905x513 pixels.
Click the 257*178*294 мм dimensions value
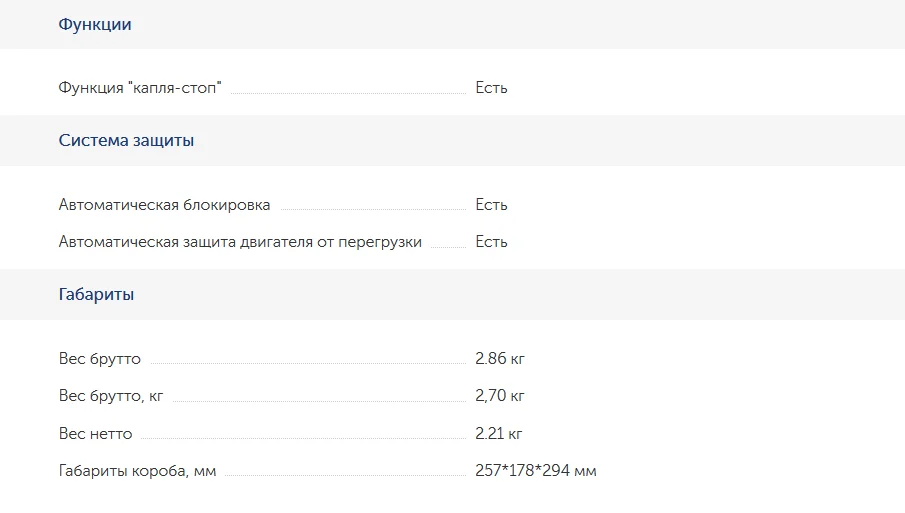[x=536, y=470]
